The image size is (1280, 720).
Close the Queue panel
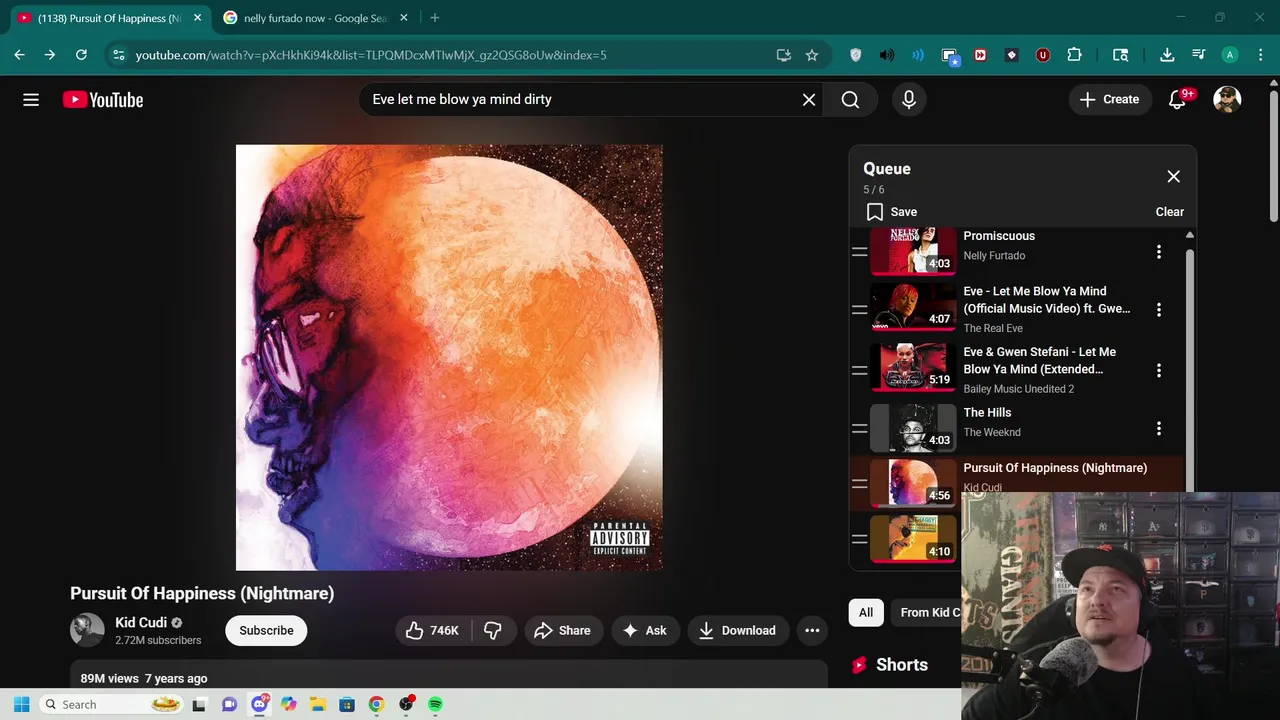pos(1173,177)
